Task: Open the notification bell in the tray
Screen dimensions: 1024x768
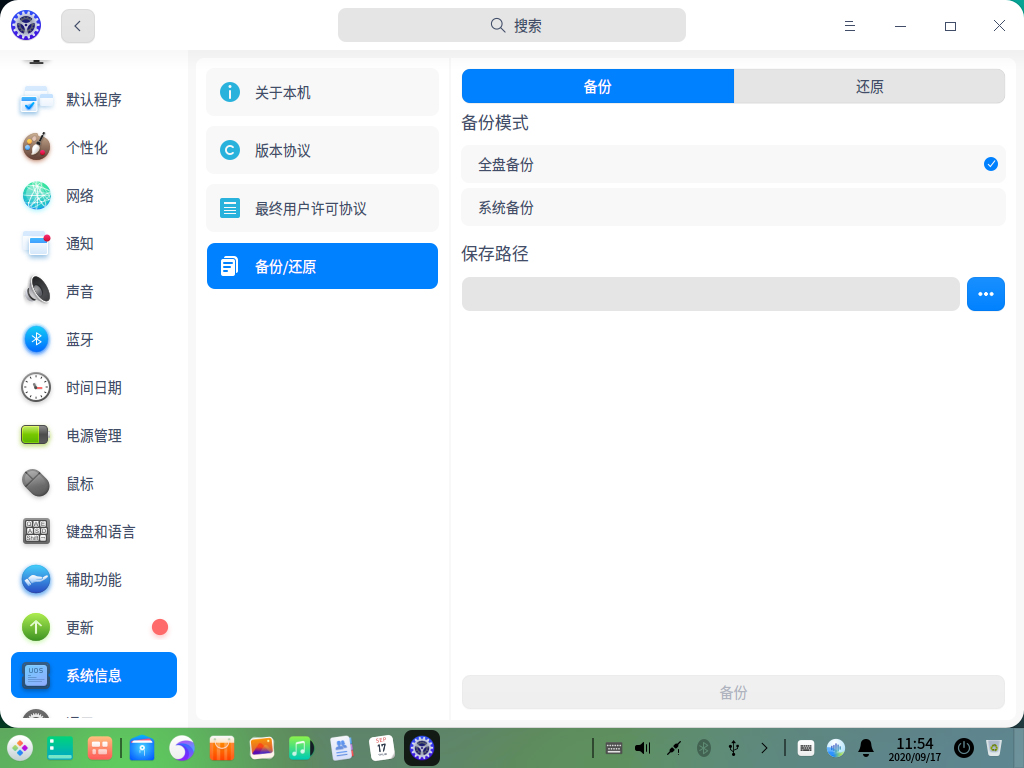Action: click(866, 747)
